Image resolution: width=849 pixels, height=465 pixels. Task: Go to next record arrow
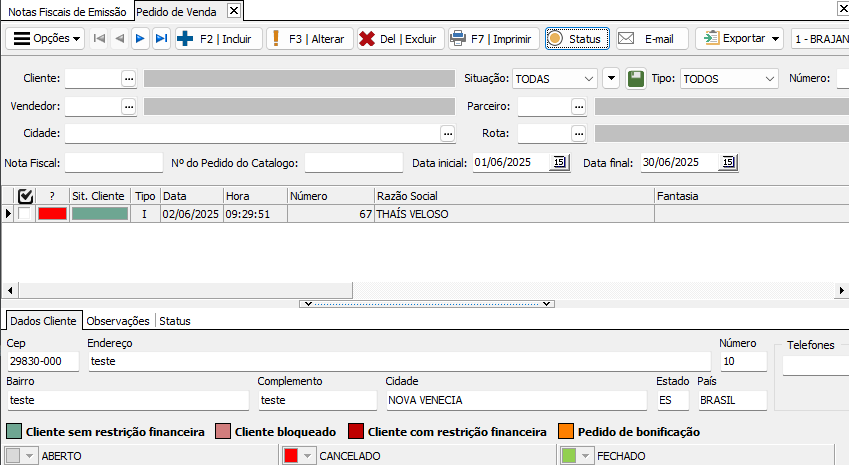(140, 39)
